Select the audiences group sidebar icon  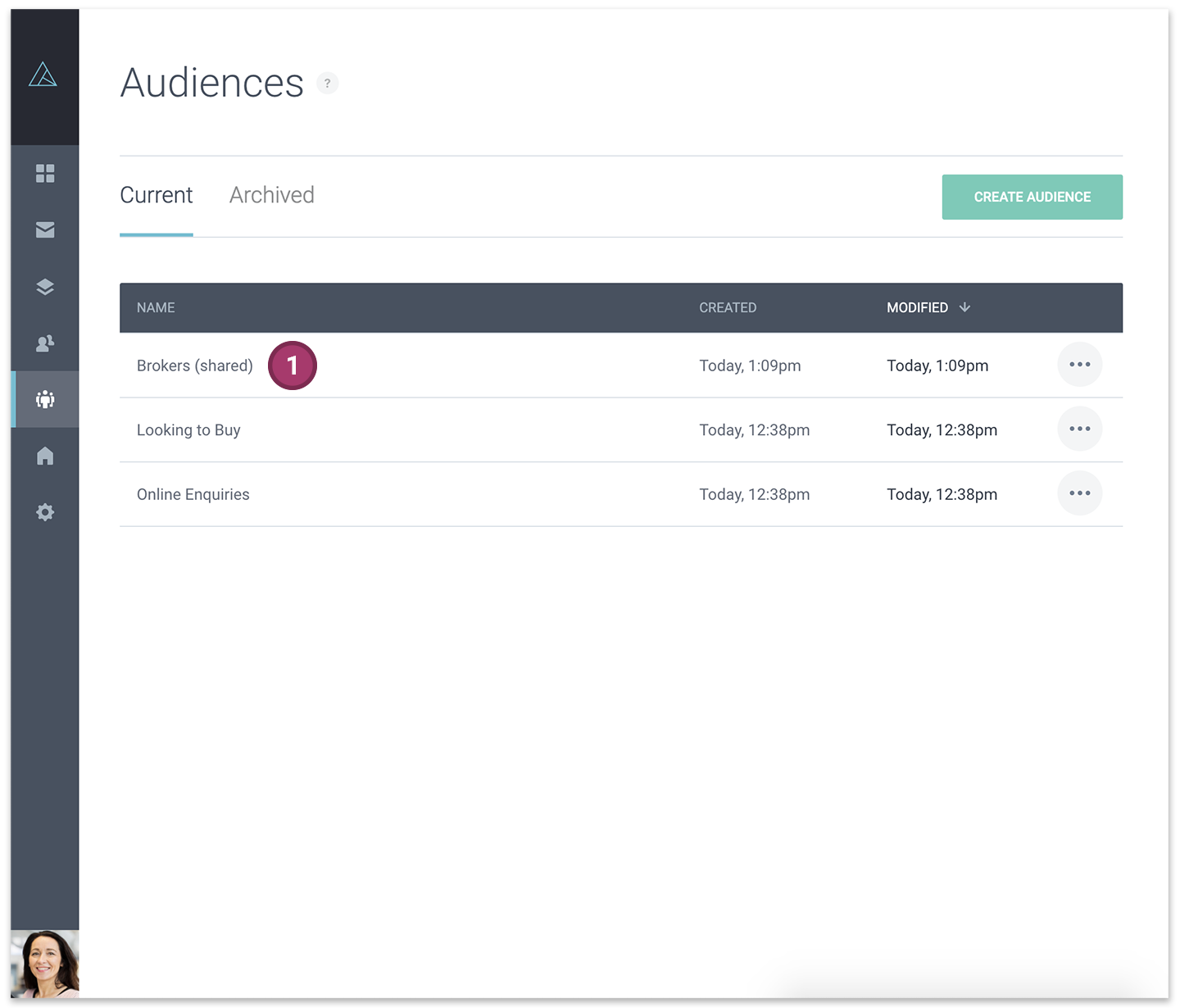tap(45, 399)
